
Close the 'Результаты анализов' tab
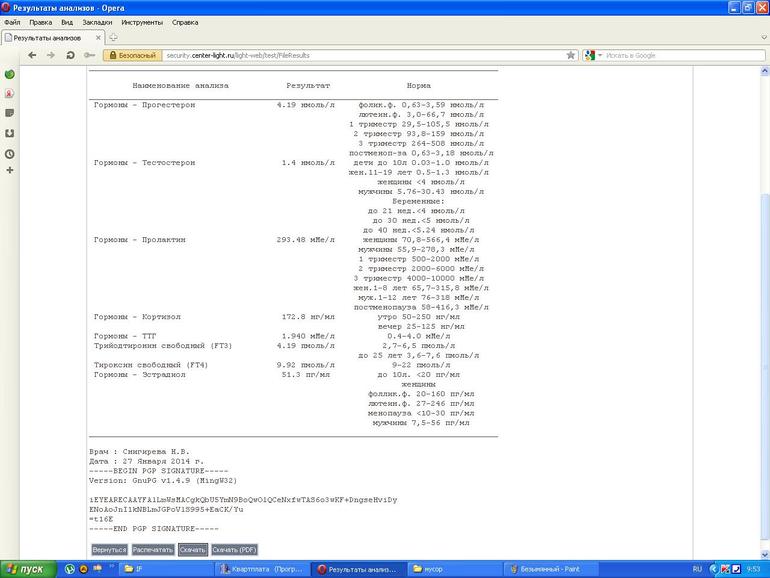coord(98,37)
